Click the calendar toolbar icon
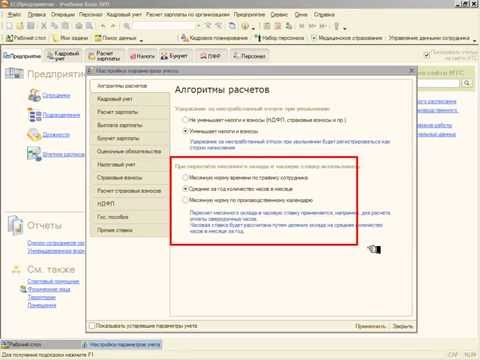 pyautogui.click(x=278, y=26)
